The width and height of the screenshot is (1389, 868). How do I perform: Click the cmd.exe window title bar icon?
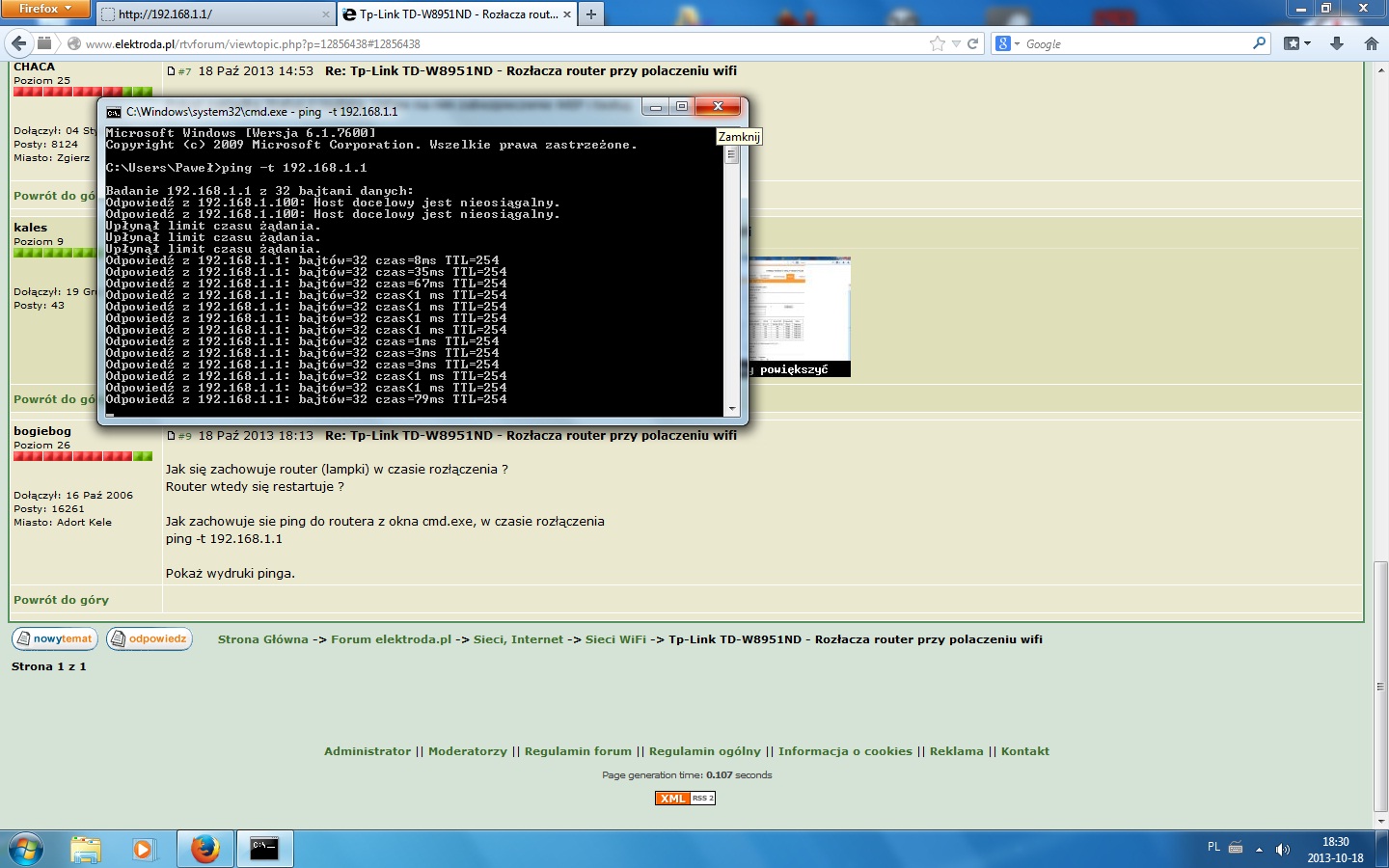point(114,112)
